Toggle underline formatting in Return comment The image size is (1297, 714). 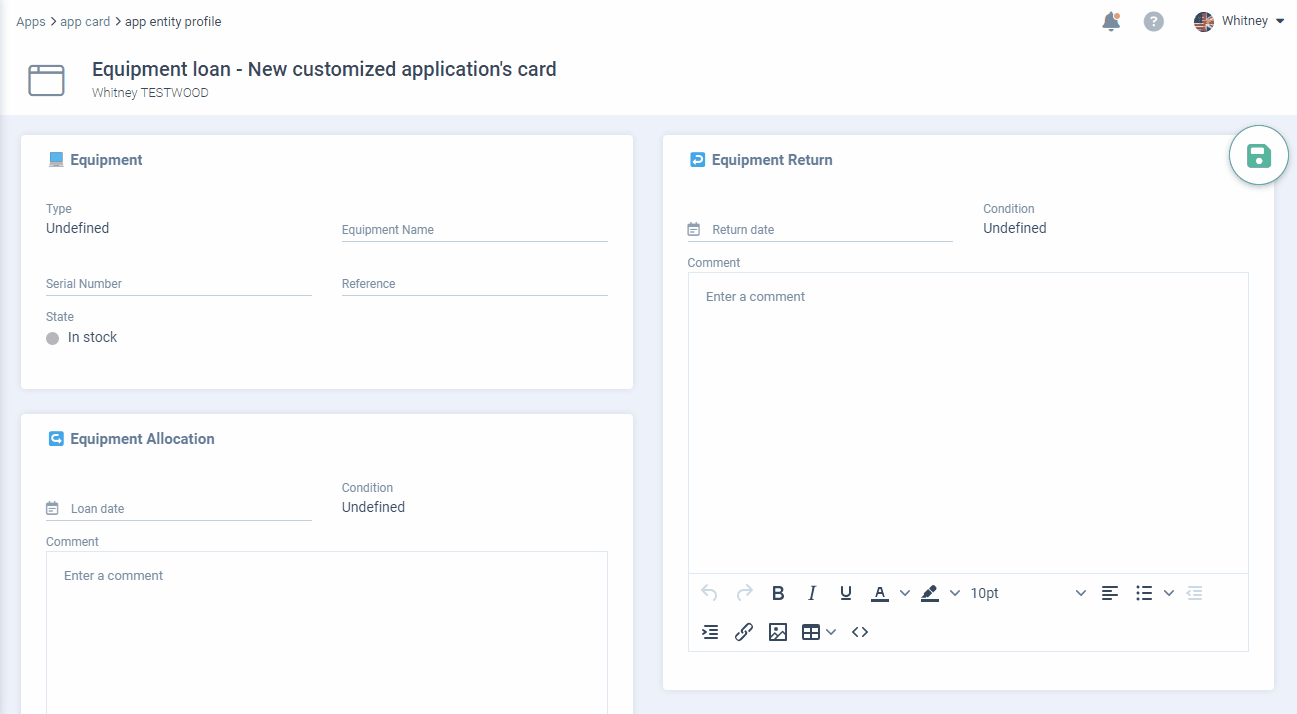[846, 593]
